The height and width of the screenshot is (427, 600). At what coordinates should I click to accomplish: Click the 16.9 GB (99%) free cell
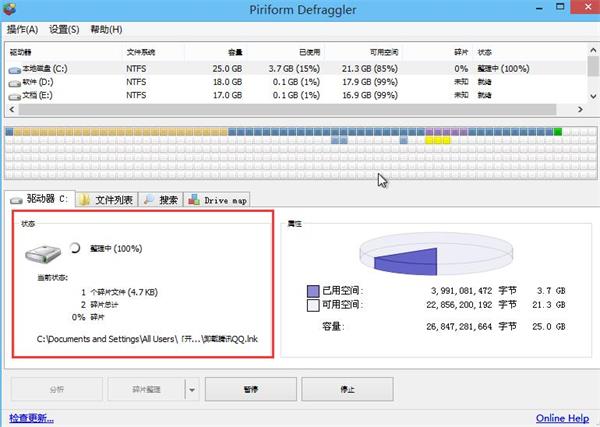(x=370, y=95)
